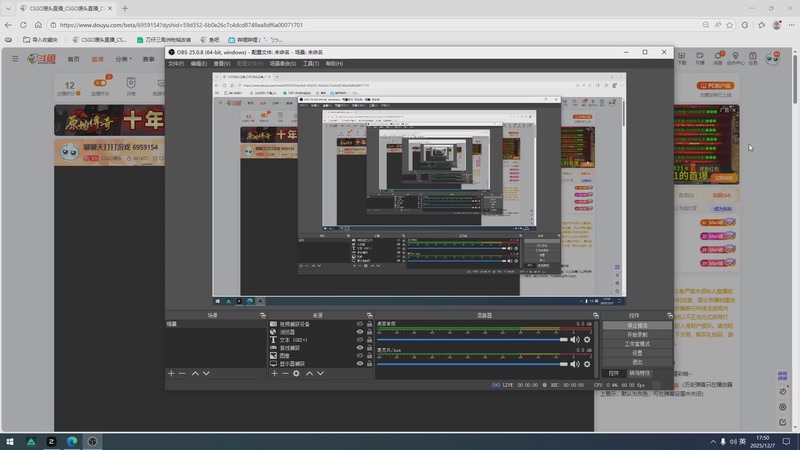Open a new browser tab
800x450 pixels.
[125, 8]
